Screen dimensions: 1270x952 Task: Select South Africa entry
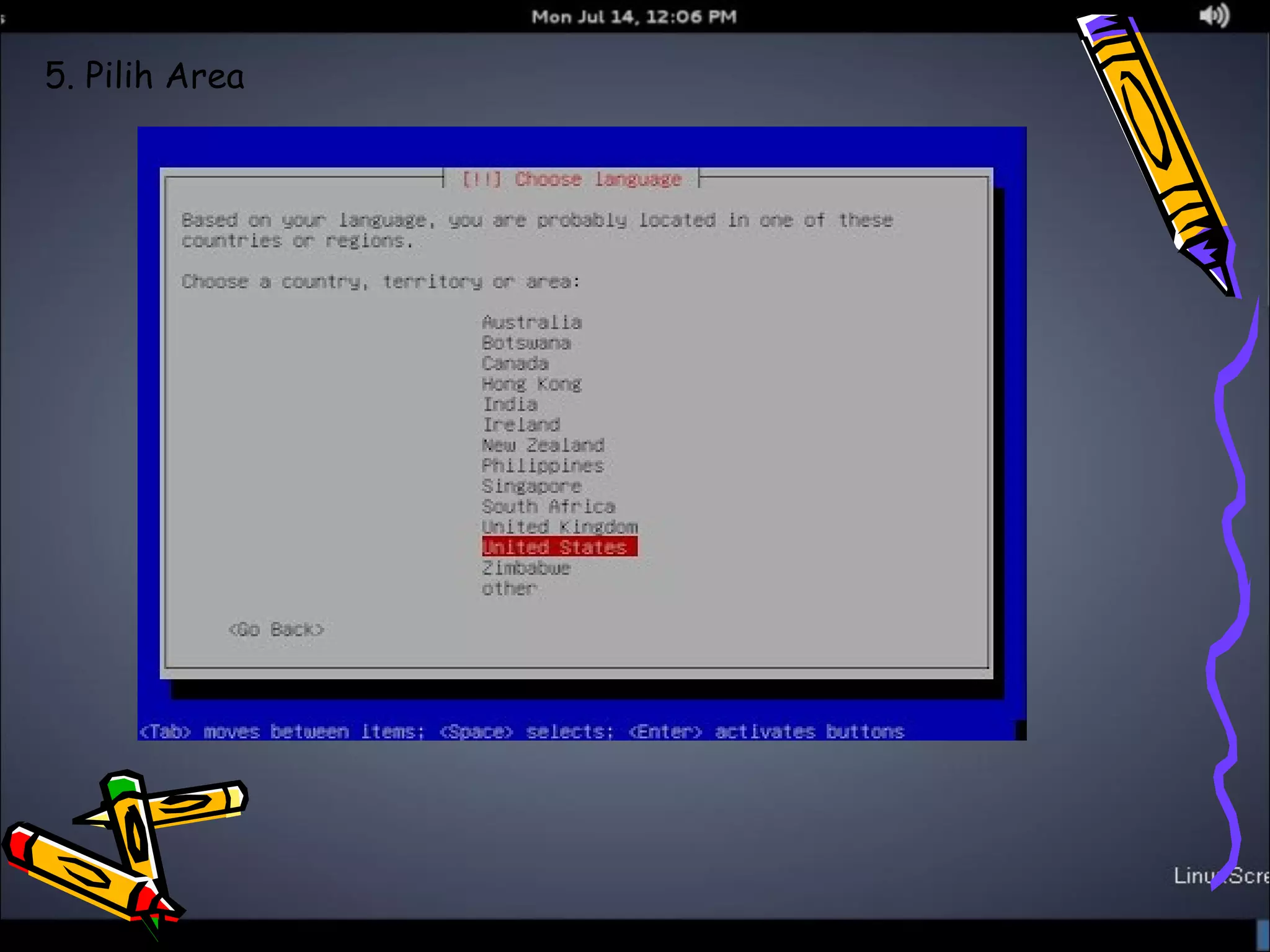coord(548,506)
